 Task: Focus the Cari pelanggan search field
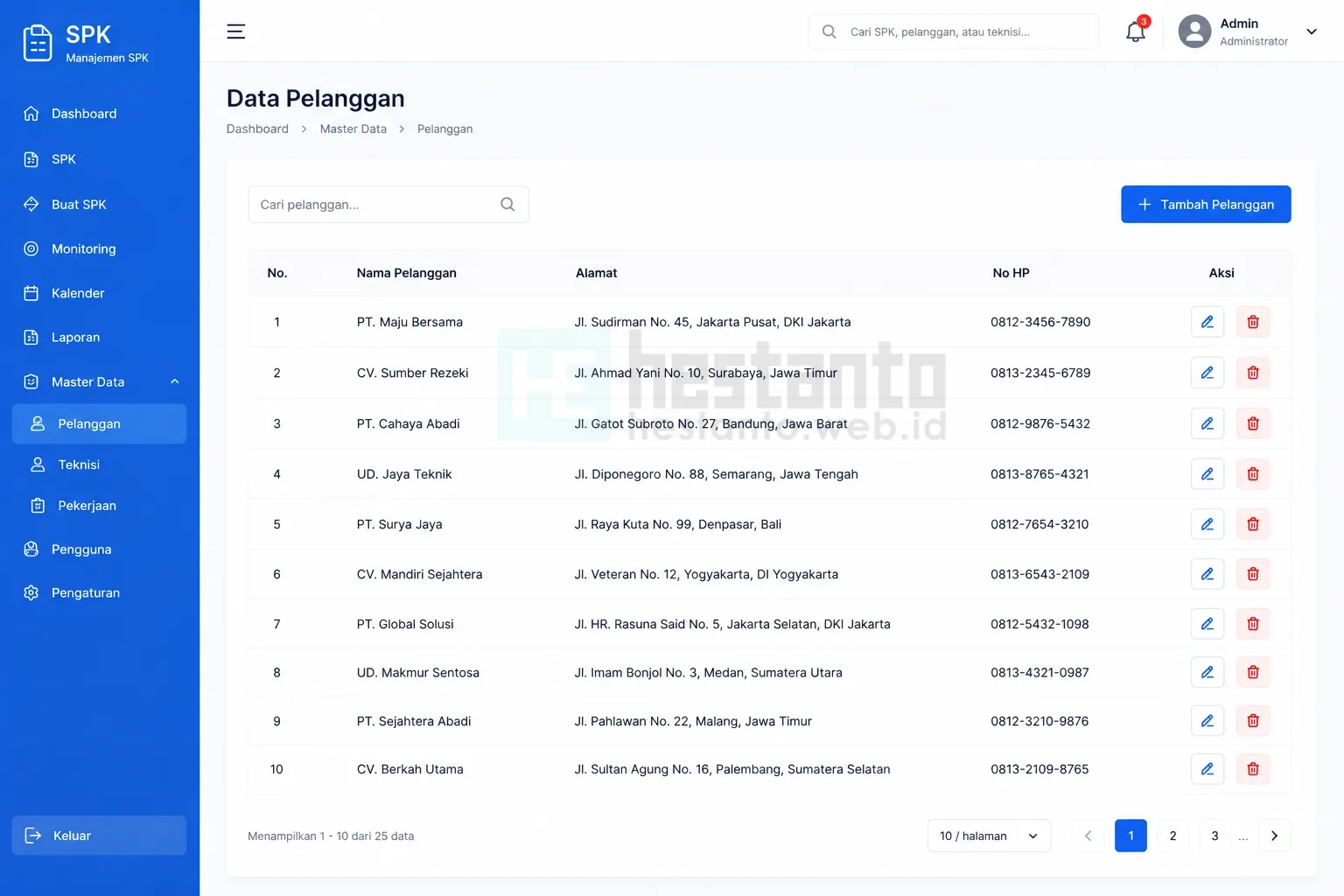tap(388, 204)
